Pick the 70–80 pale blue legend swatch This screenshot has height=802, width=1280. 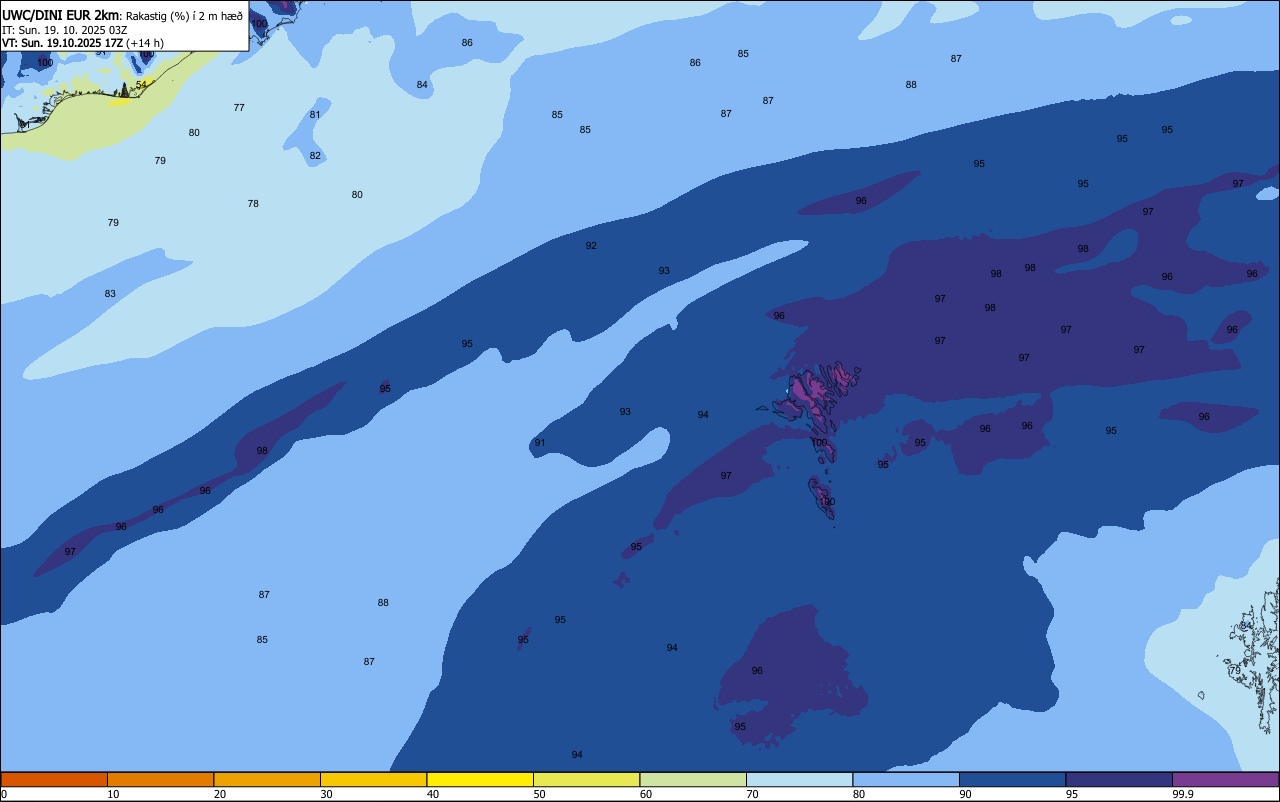click(799, 779)
